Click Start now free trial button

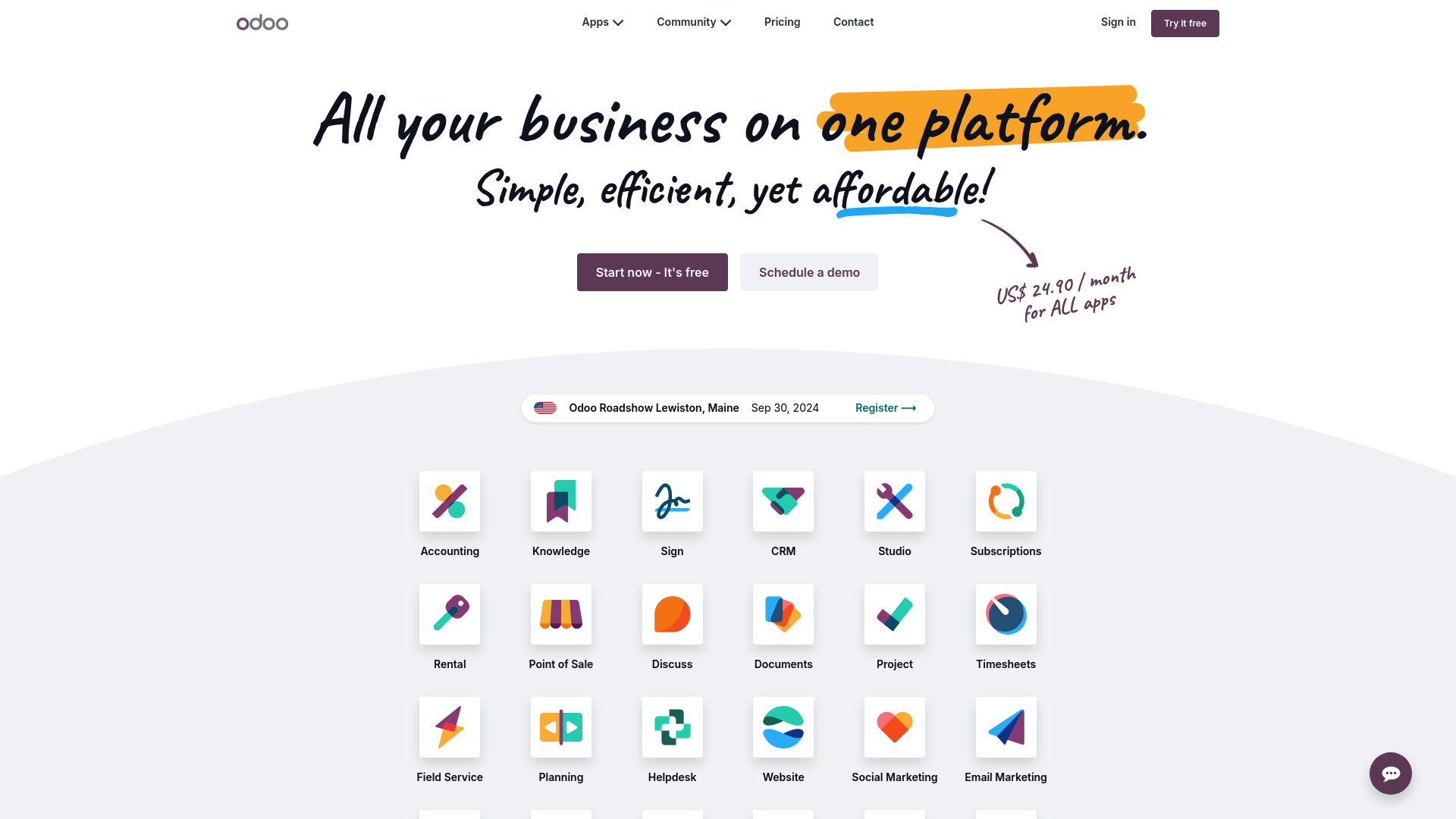point(652,272)
